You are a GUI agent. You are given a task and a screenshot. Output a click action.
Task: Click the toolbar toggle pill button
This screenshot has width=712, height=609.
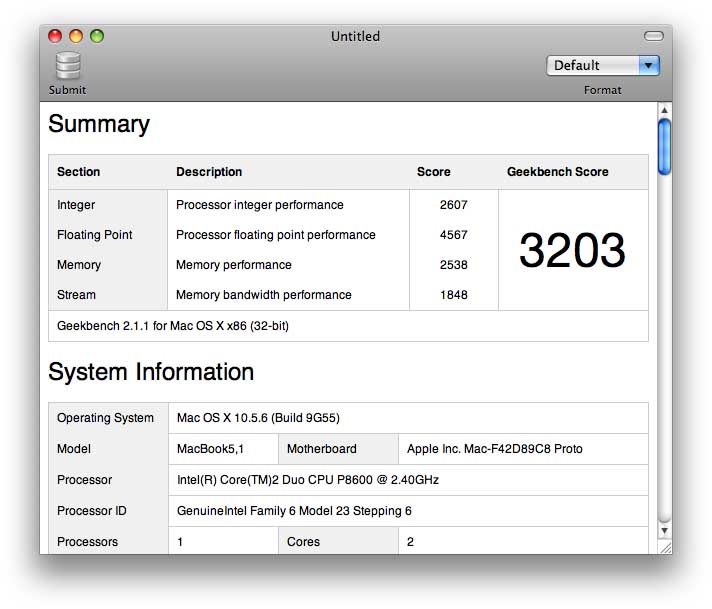pos(653,36)
